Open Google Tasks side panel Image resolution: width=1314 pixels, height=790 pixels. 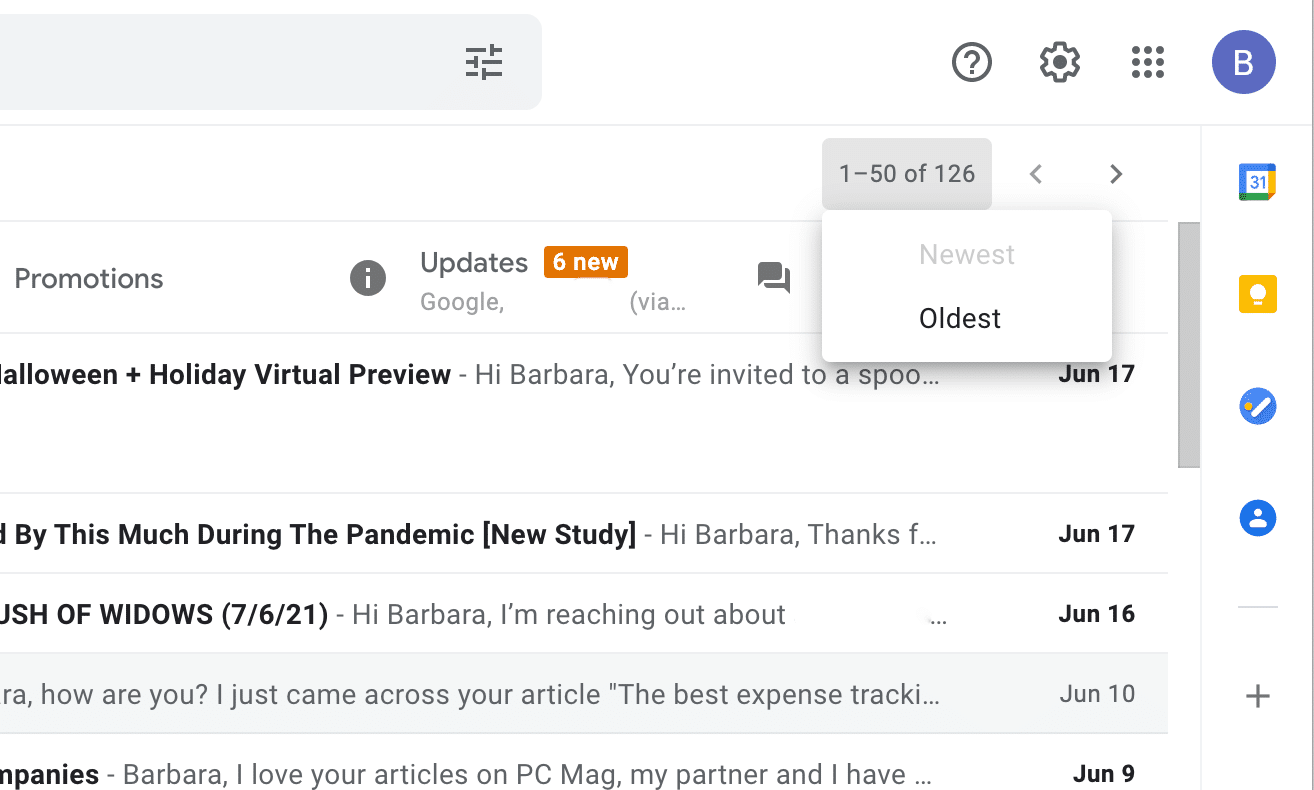(x=1257, y=407)
